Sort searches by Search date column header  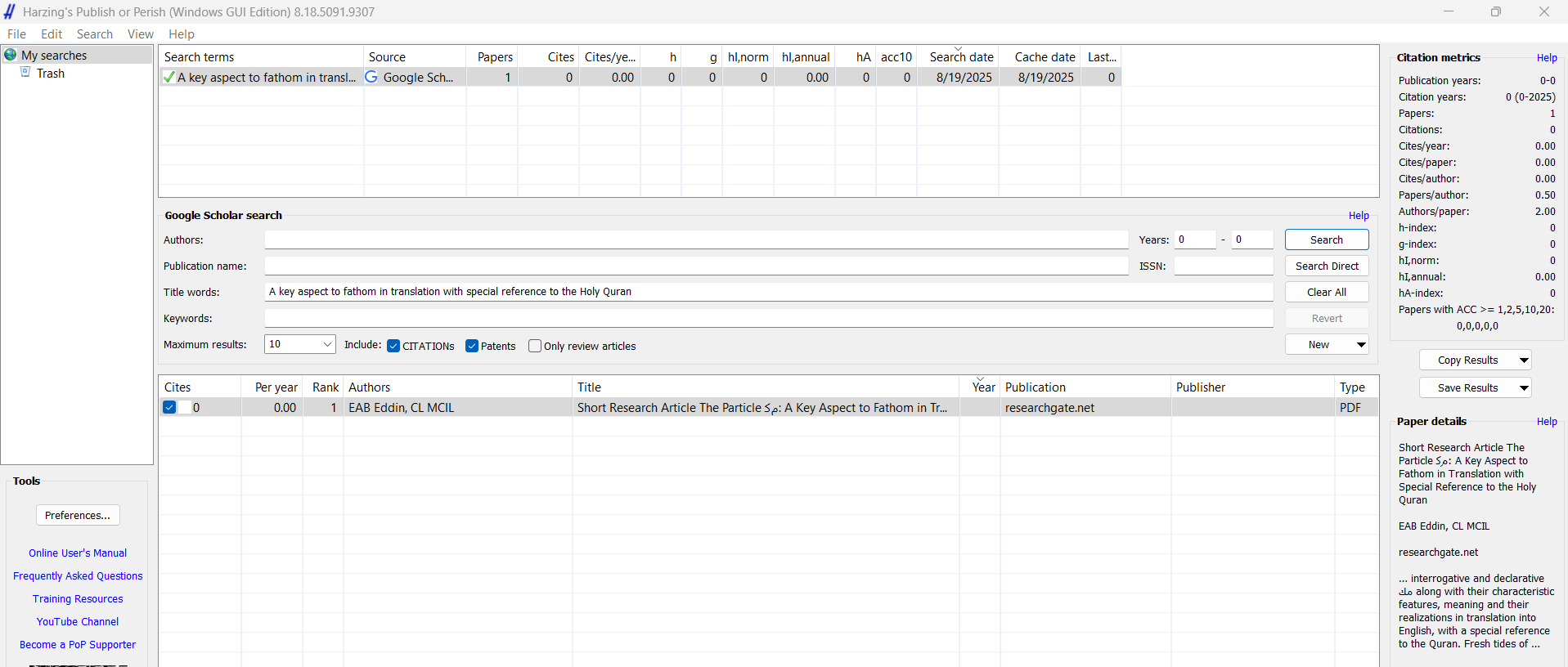click(959, 56)
